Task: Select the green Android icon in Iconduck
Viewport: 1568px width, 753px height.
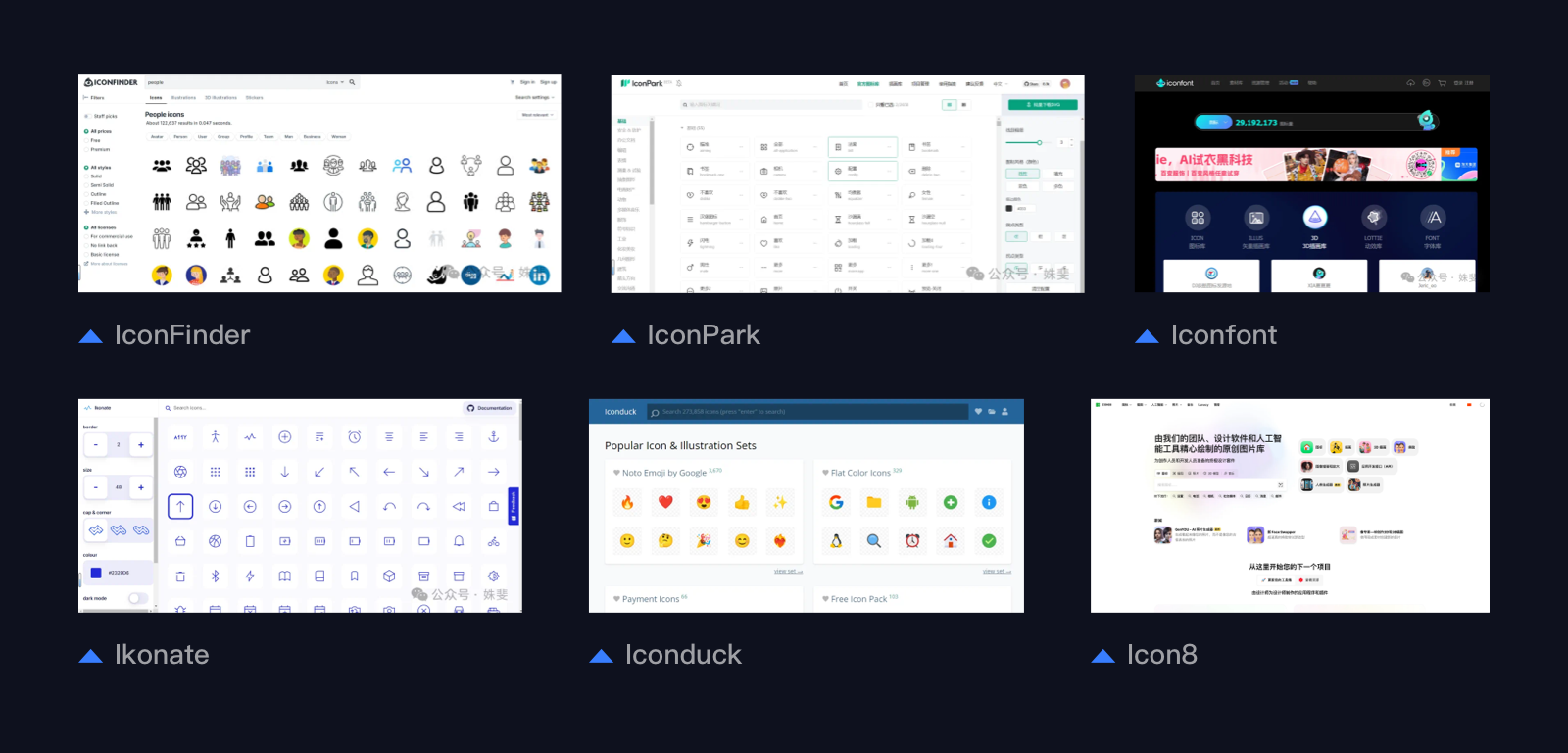Action: click(x=912, y=502)
